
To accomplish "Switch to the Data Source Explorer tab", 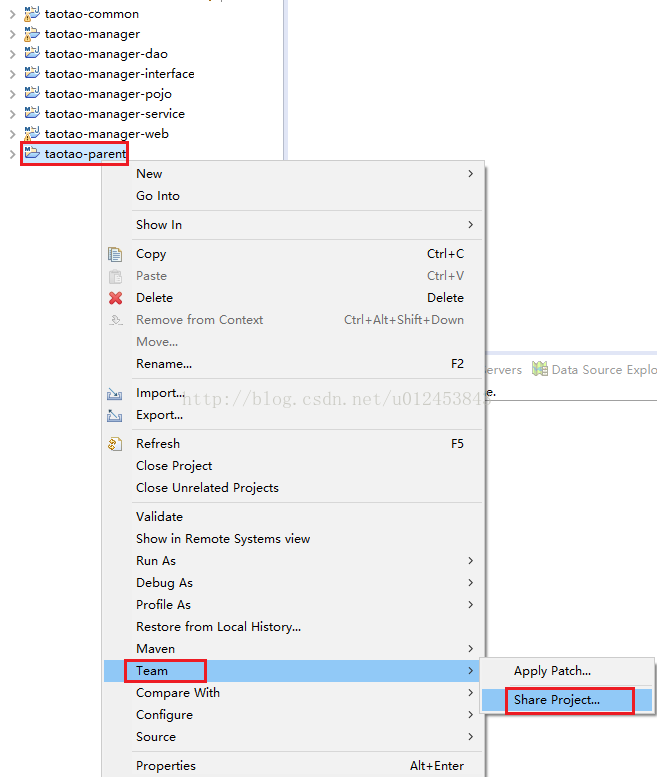I will tap(595, 370).
